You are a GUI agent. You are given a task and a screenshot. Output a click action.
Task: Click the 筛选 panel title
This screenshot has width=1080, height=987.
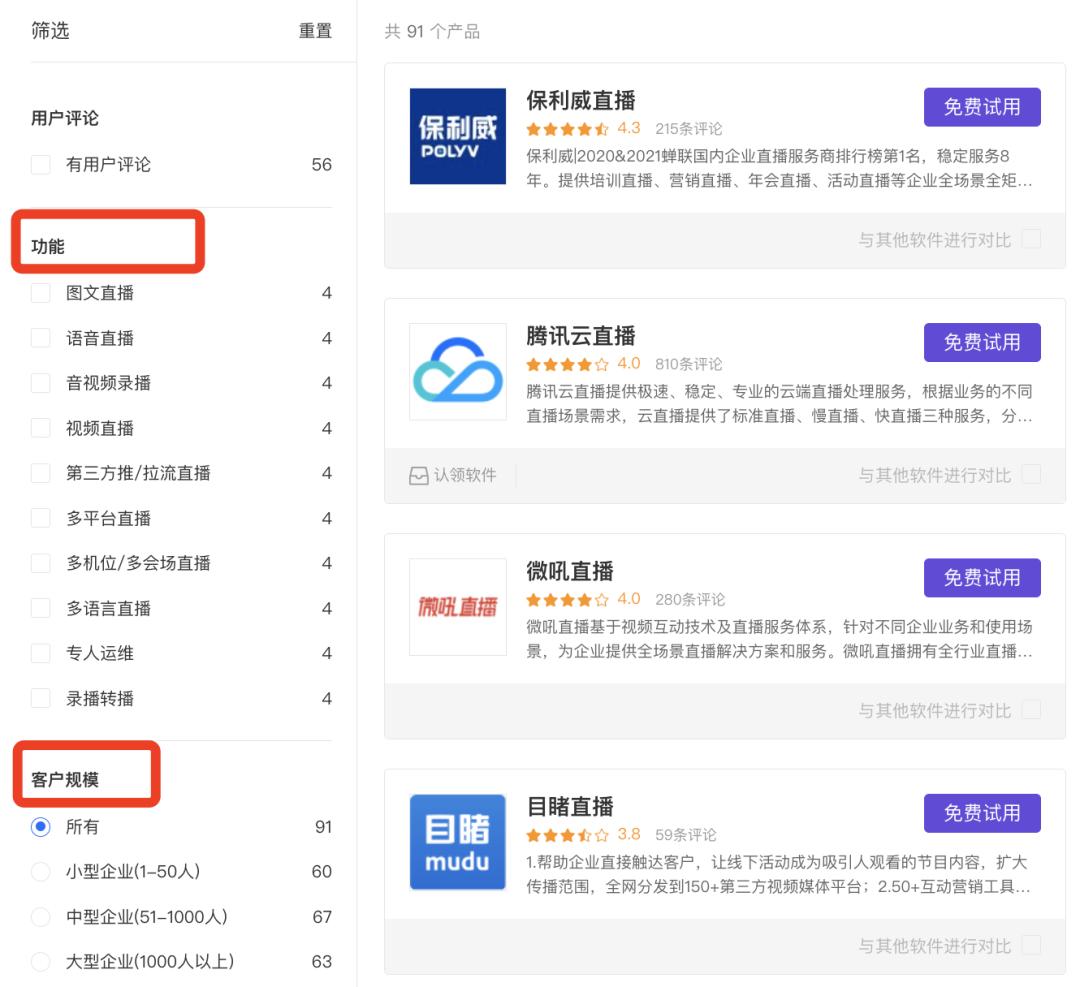pyautogui.click(x=50, y=31)
